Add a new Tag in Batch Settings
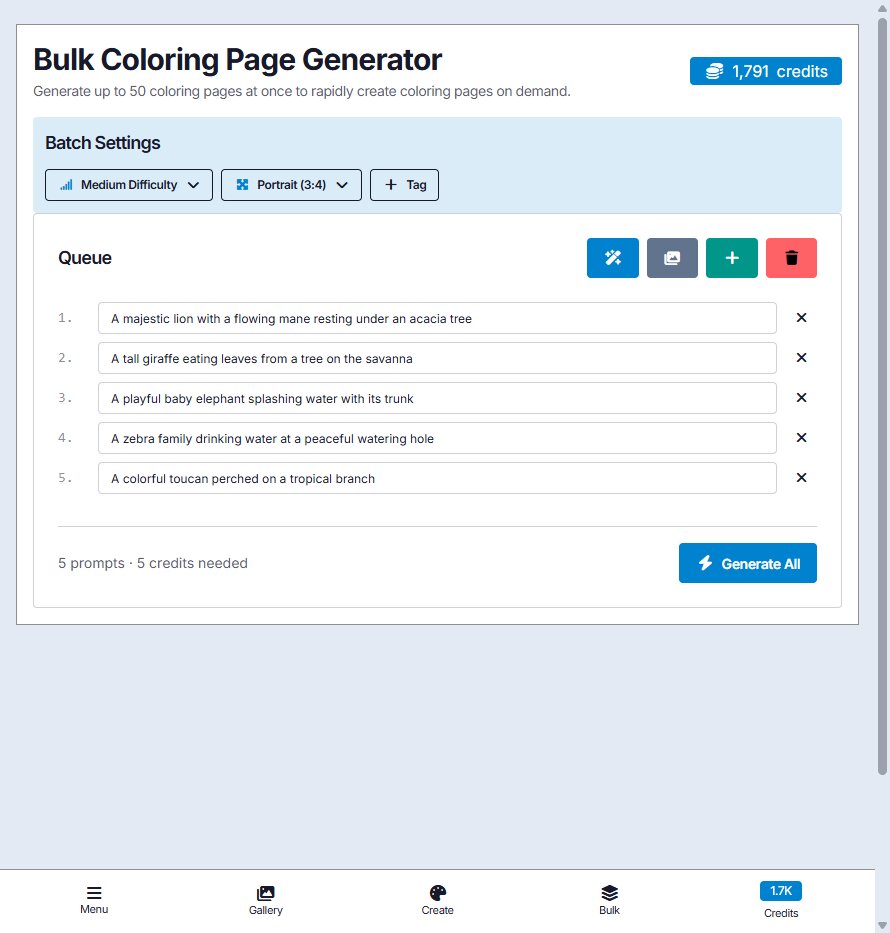890x933 pixels. [404, 184]
